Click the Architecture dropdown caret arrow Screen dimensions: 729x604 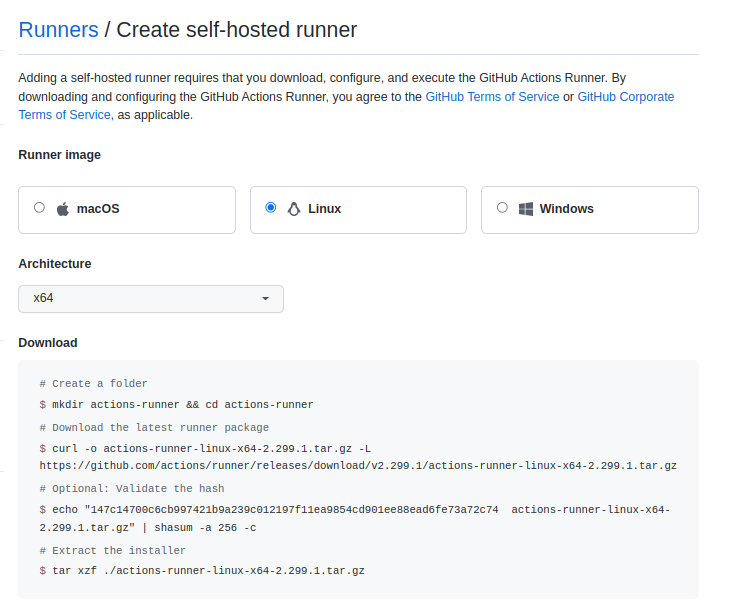click(x=265, y=299)
